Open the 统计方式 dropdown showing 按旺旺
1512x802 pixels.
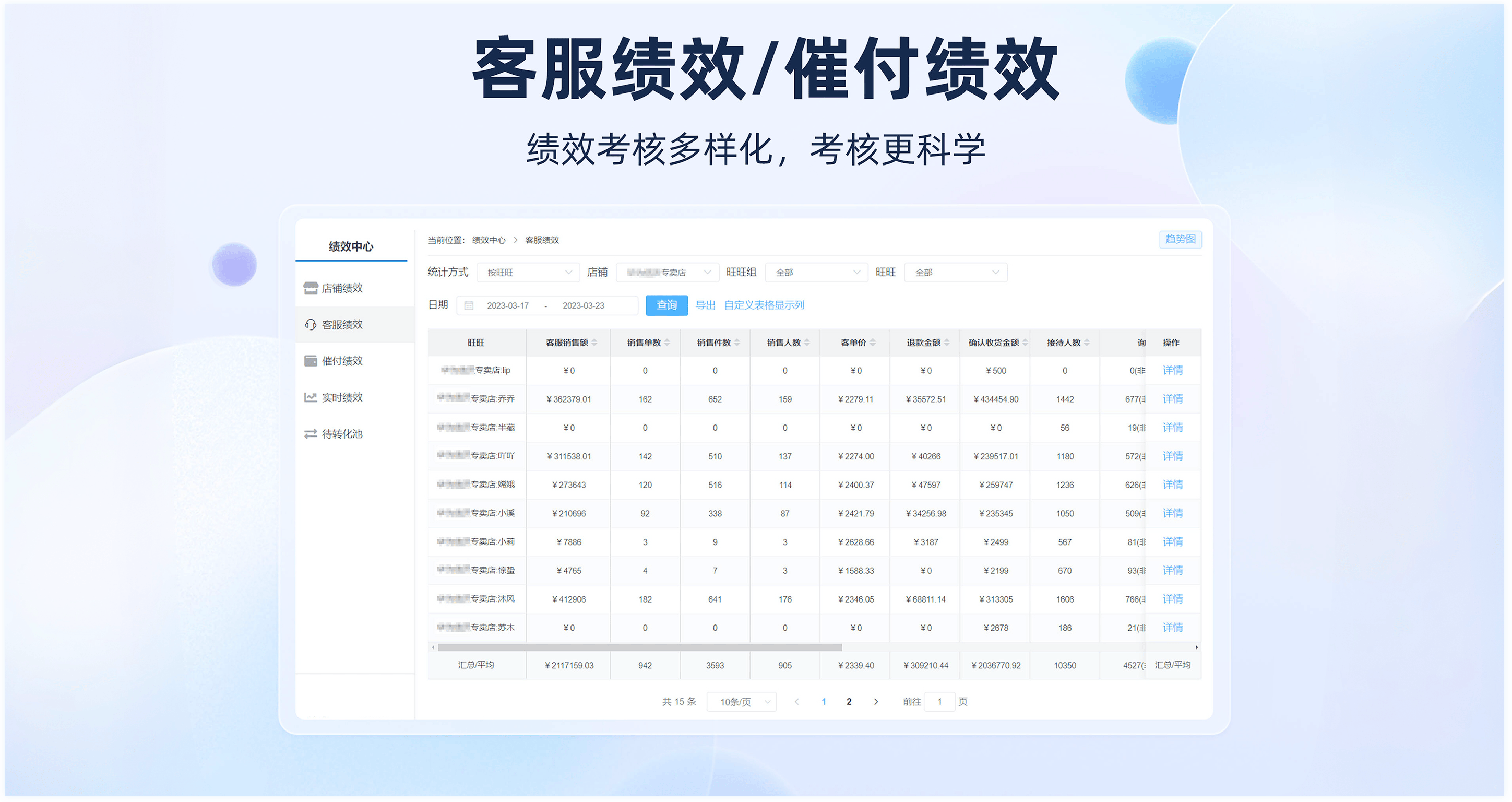(x=528, y=273)
